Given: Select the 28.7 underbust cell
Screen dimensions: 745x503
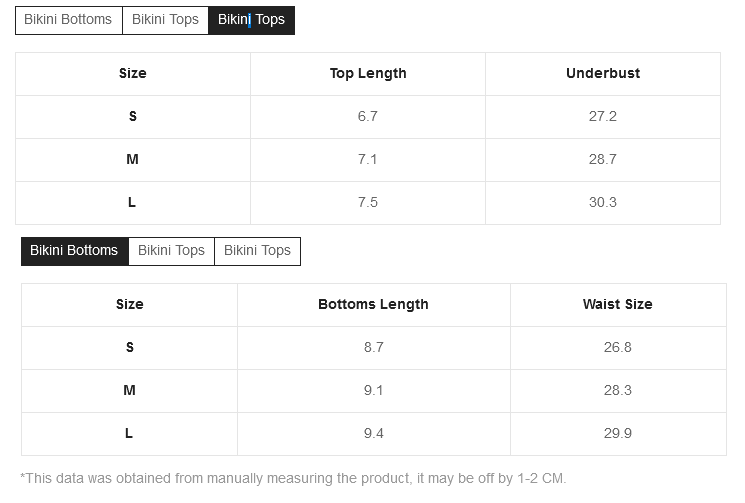Looking at the screenshot, I should [x=603, y=160].
